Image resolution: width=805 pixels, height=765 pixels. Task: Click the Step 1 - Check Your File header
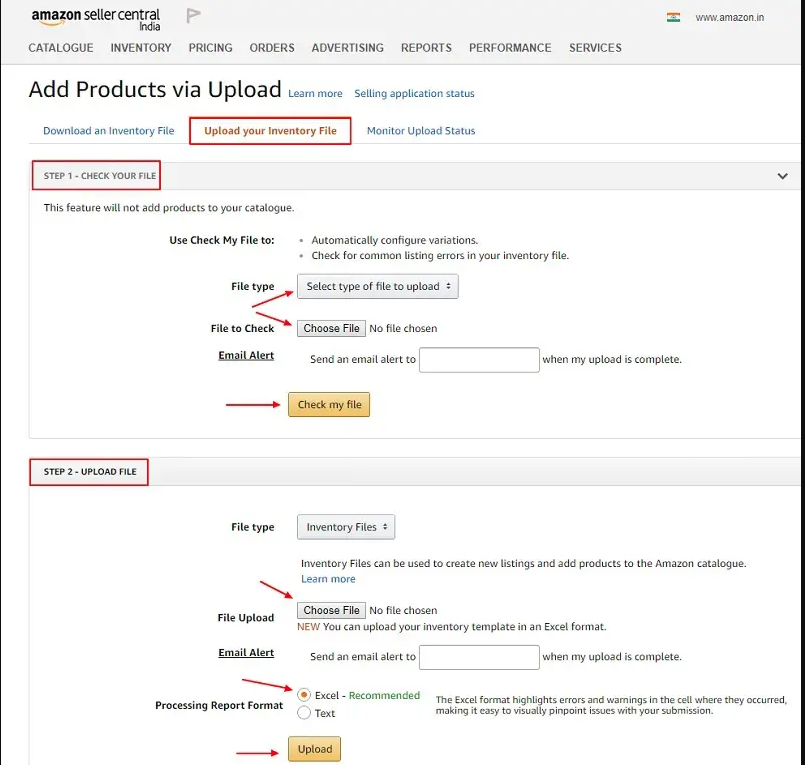click(100, 176)
